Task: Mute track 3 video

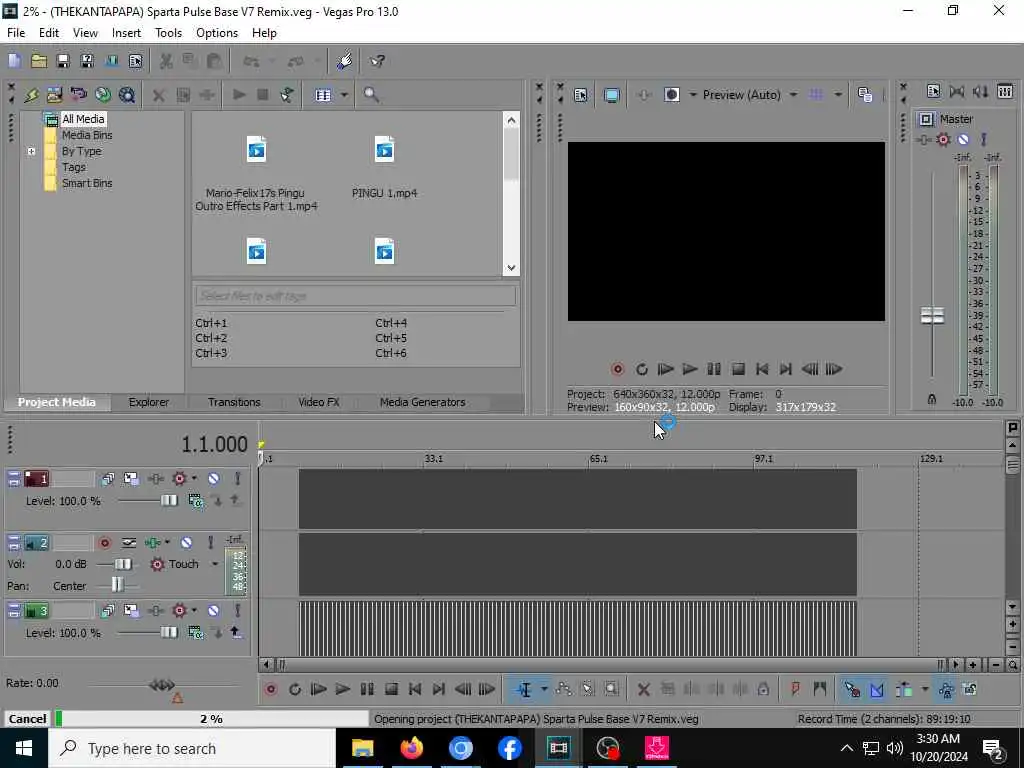Action: click(x=214, y=611)
